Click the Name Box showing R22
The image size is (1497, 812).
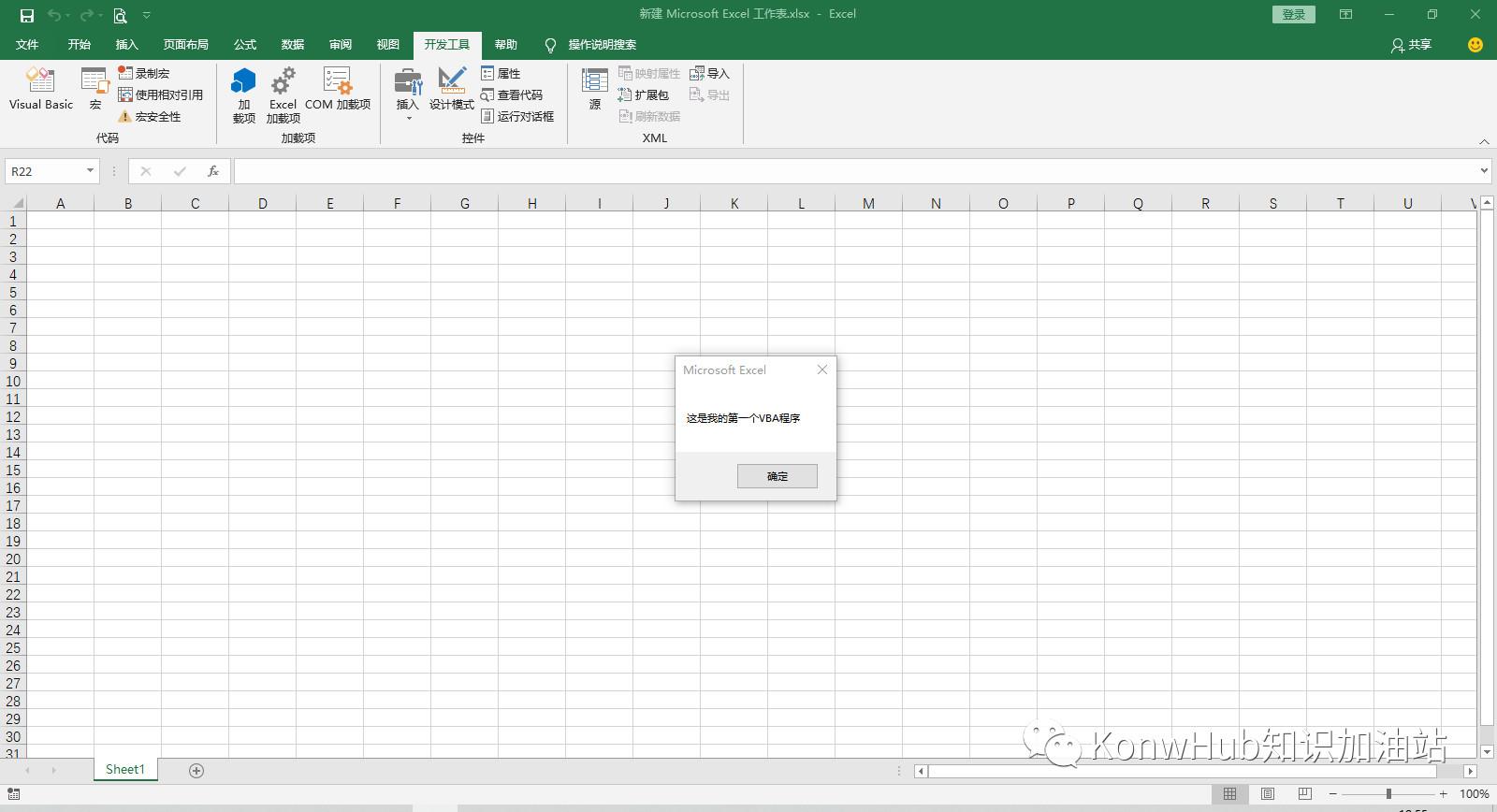point(45,171)
